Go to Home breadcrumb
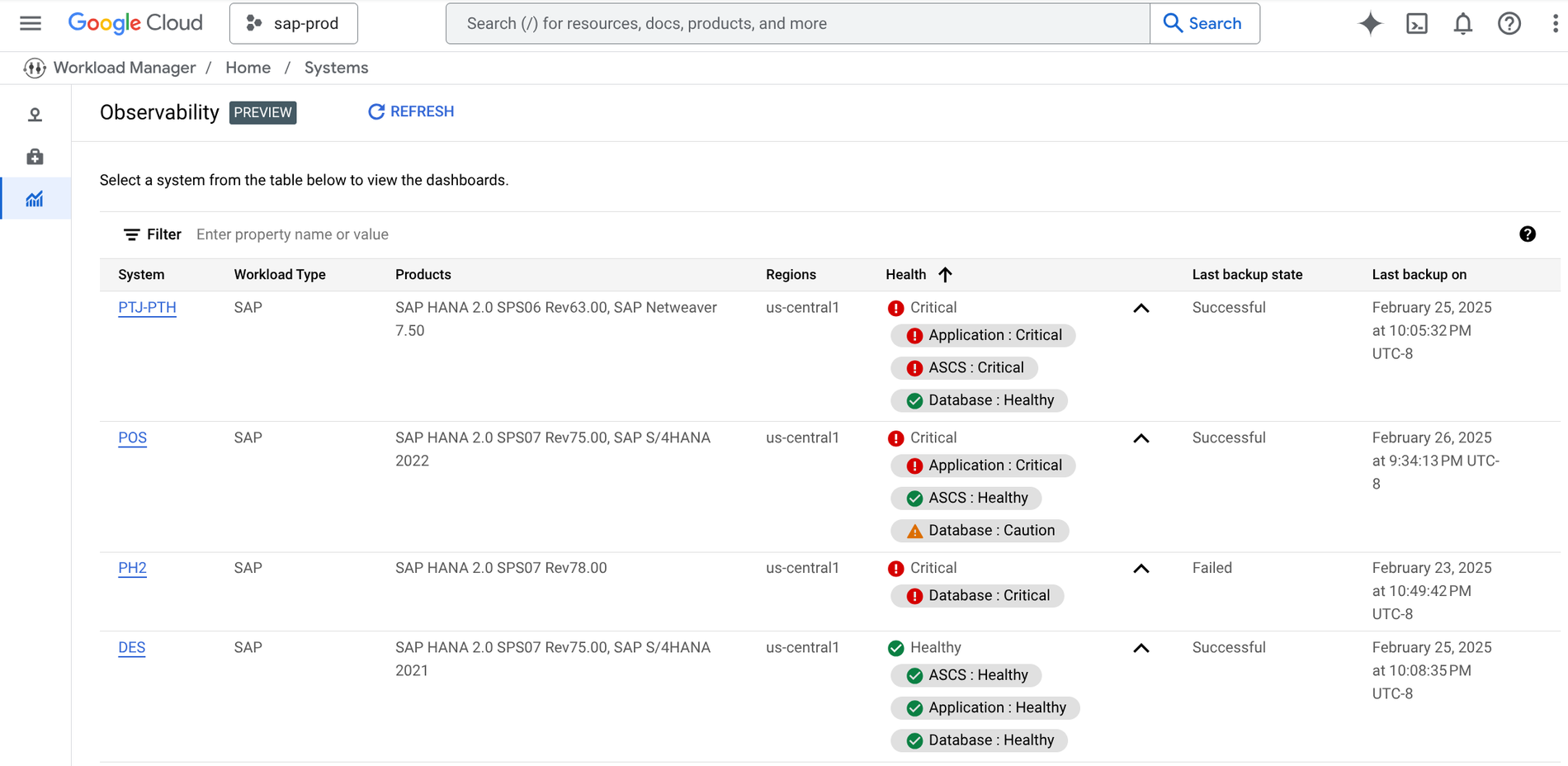Screen dimensions: 1568x766 click(248, 68)
